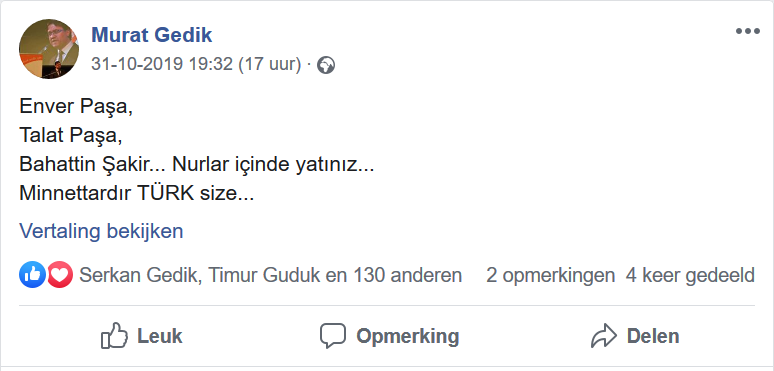View the 4 keer gedeeld shares
Image resolution: width=774 pixels, height=371 pixels.
tap(690, 275)
